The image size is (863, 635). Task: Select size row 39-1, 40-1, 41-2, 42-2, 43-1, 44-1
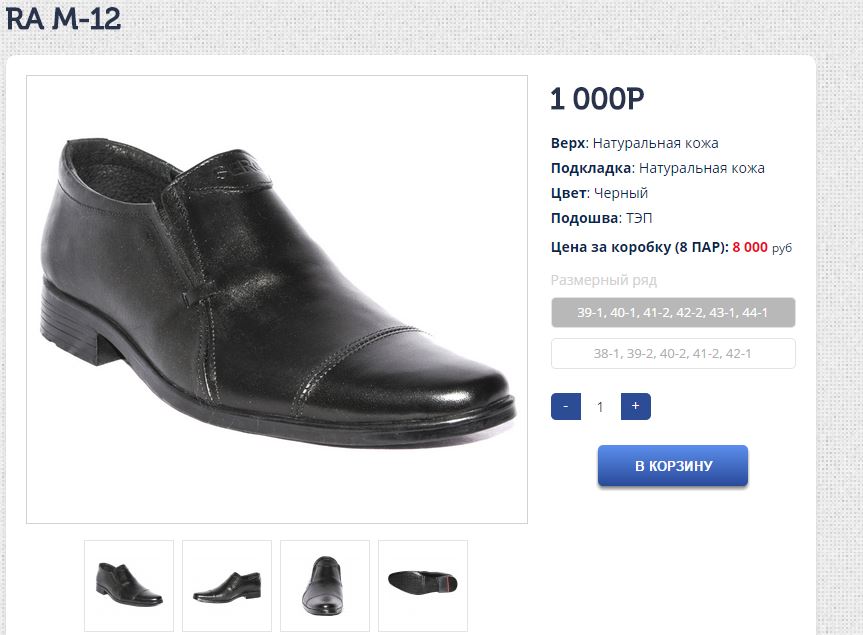pyautogui.click(x=673, y=313)
